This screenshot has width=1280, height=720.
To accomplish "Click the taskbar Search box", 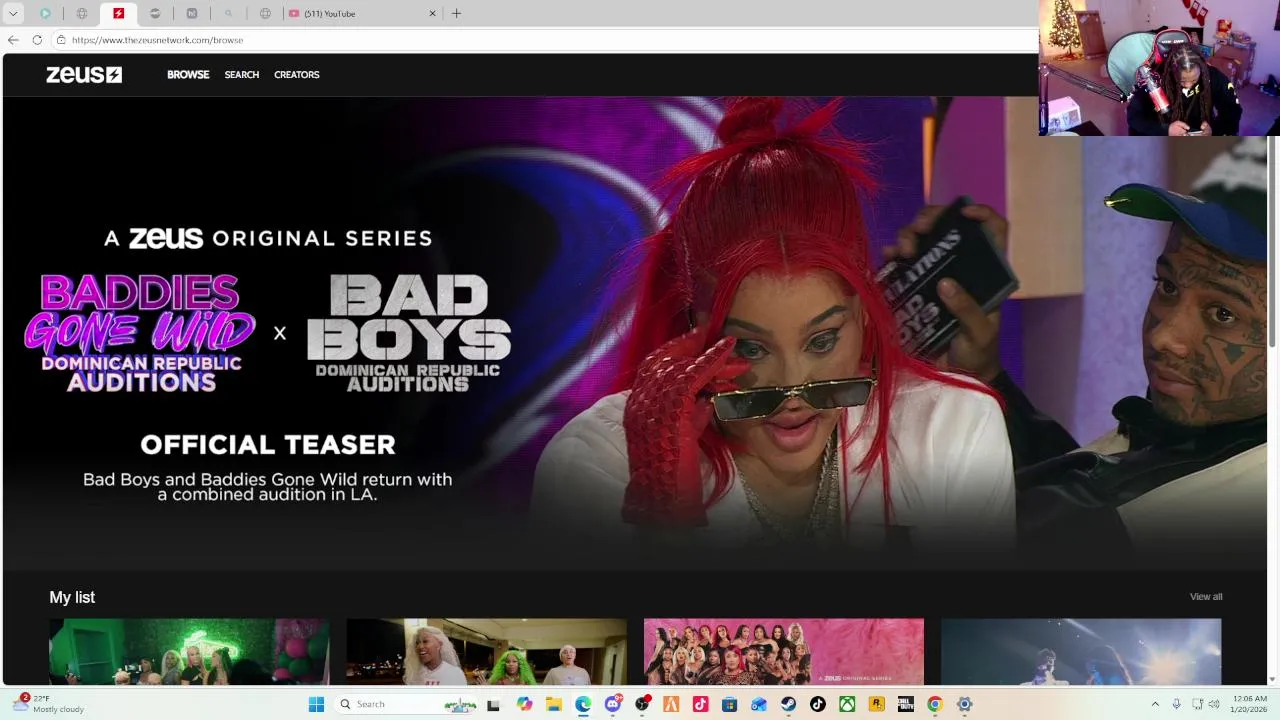I will point(407,704).
